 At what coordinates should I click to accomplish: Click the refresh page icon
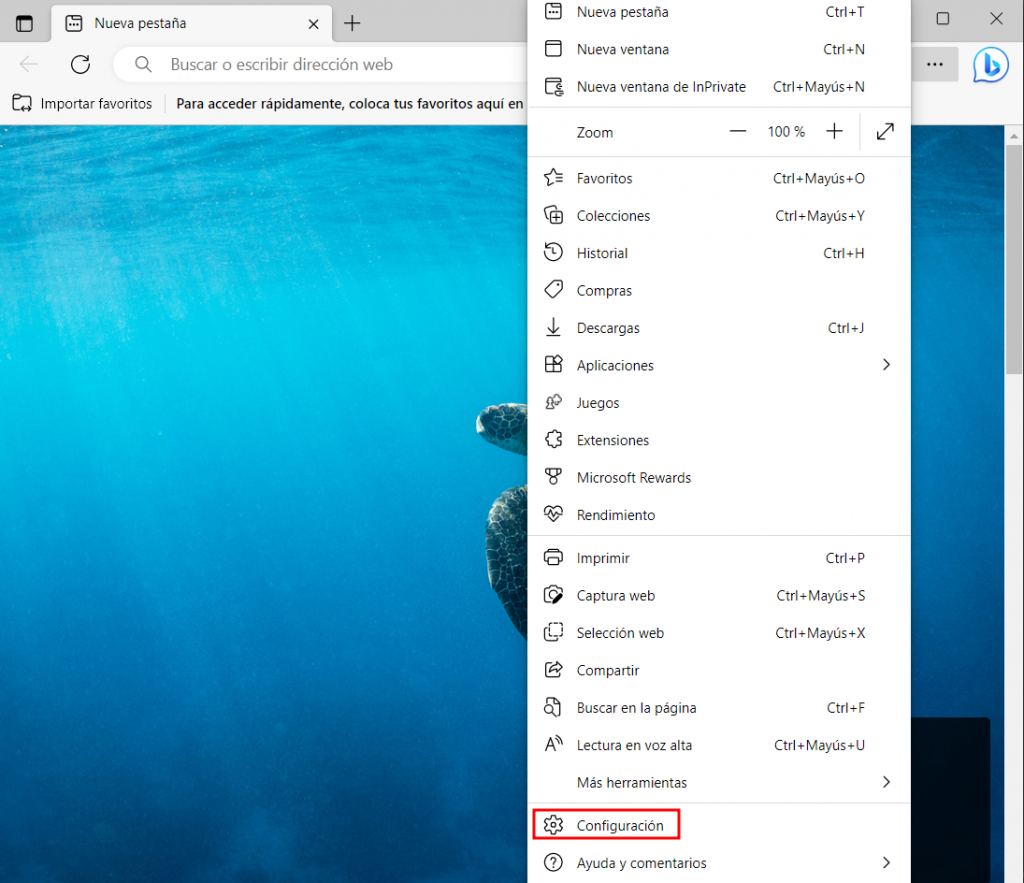pyautogui.click(x=80, y=64)
